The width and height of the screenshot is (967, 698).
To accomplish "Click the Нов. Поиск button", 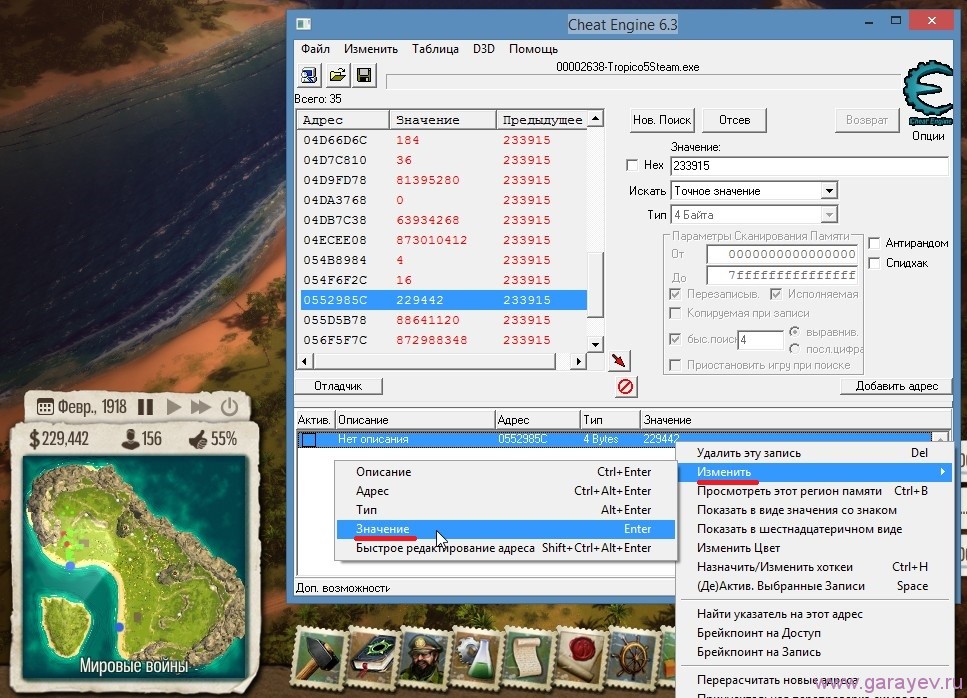I will [662, 120].
